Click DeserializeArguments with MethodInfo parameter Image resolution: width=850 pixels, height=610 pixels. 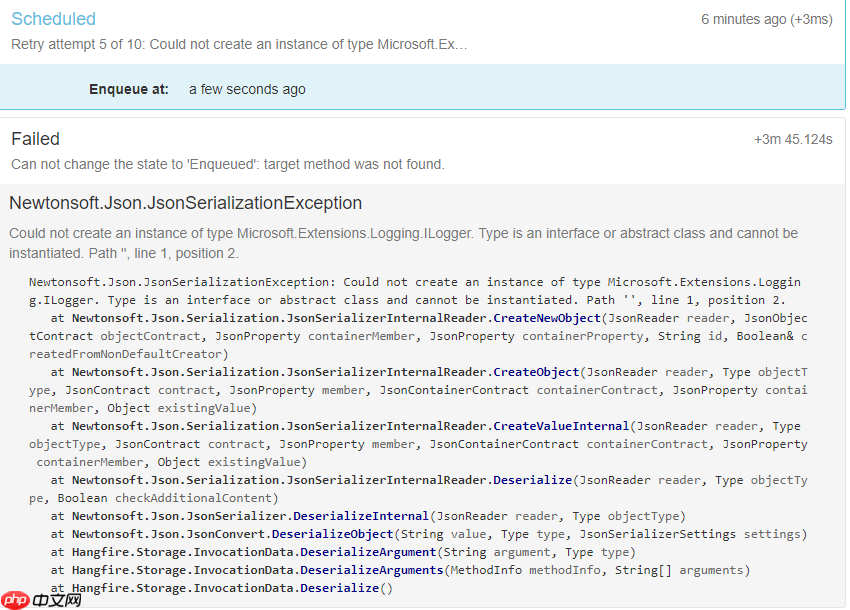coord(372,570)
